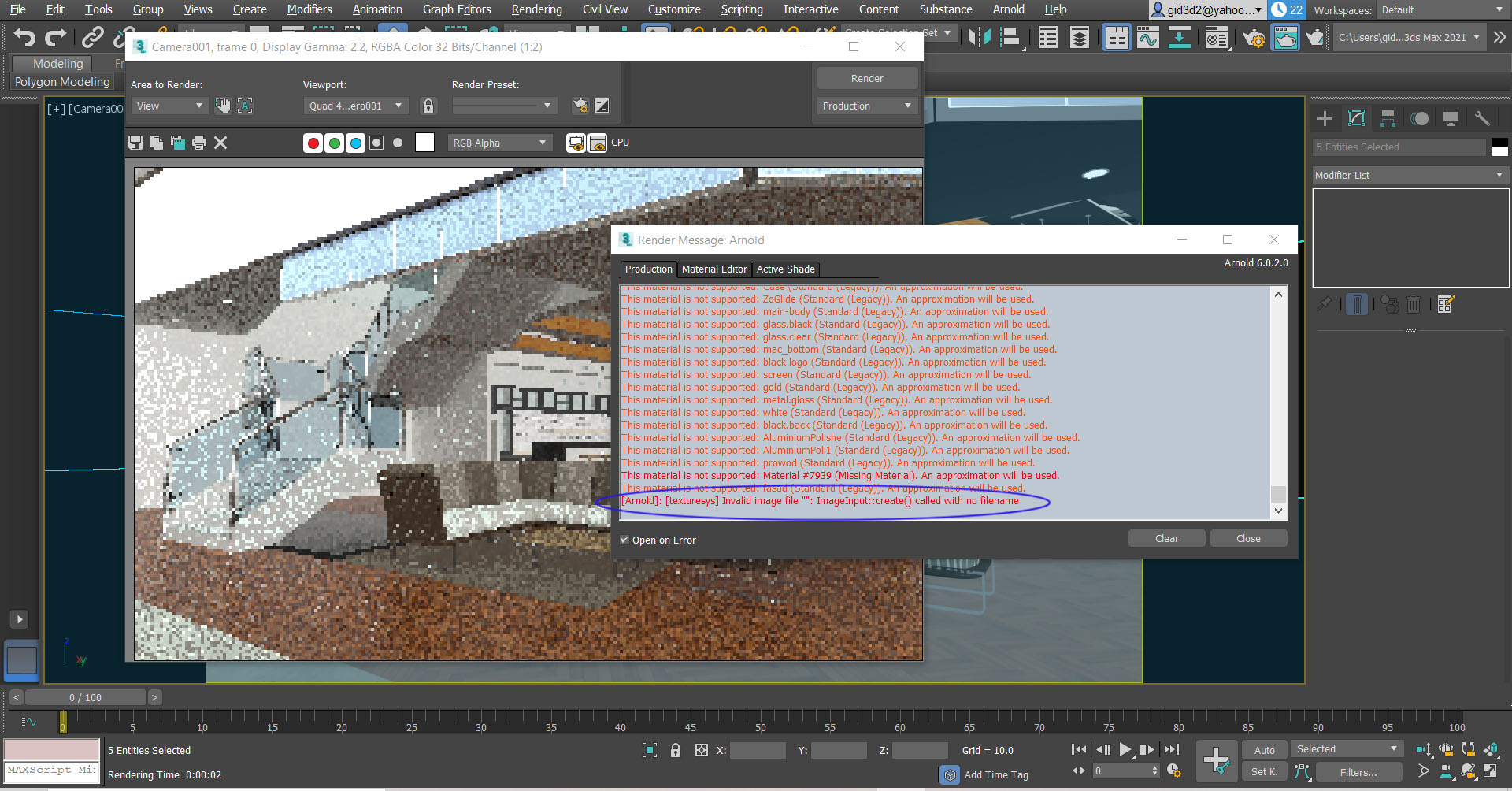
Task: Open the Layer Explorer stack icon
Action: tap(1080, 37)
